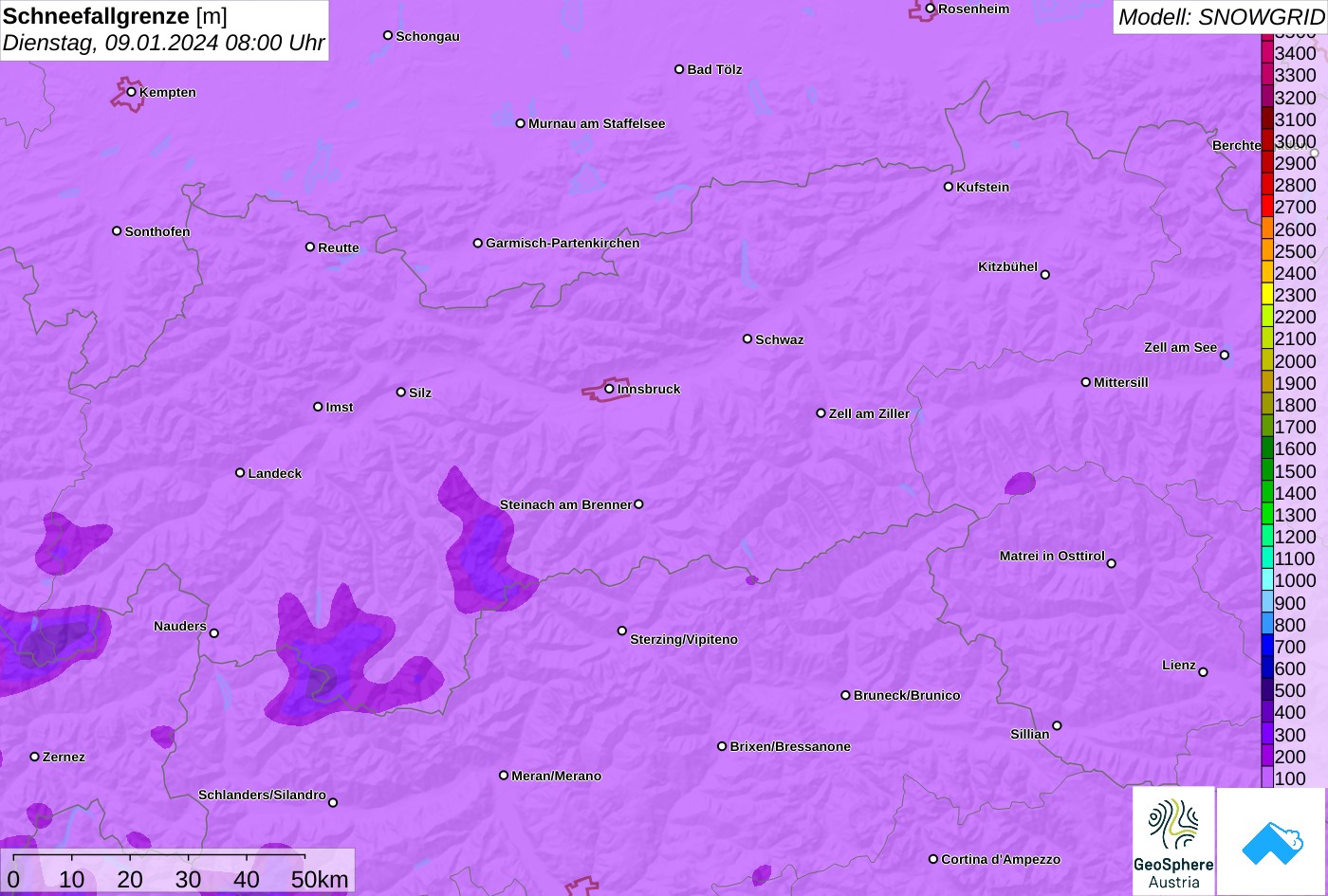
Task: Click the red 2700 legend color swatch
Action: pyautogui.click(x=1267, y=207)
